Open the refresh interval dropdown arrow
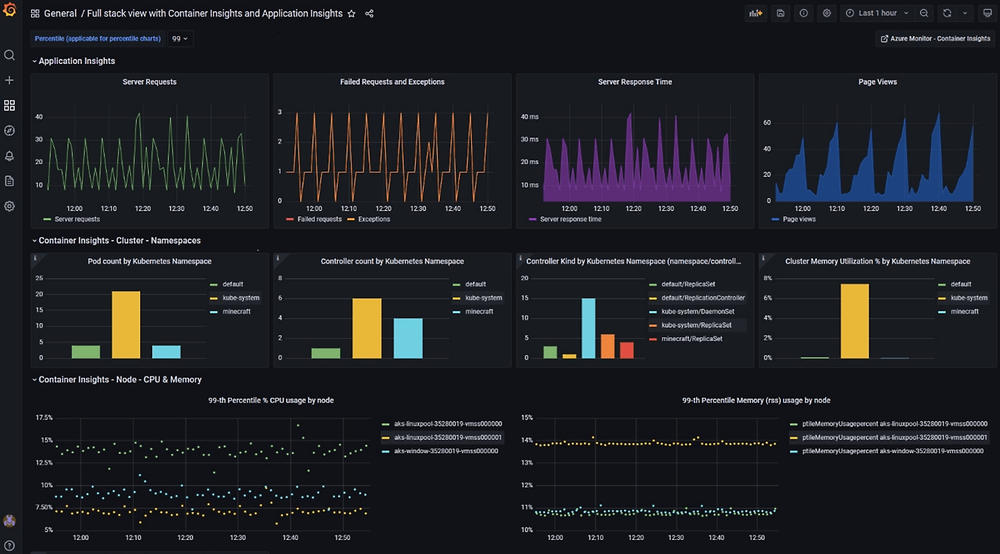This screenshot has width=1000, height=554. point(965,13)
